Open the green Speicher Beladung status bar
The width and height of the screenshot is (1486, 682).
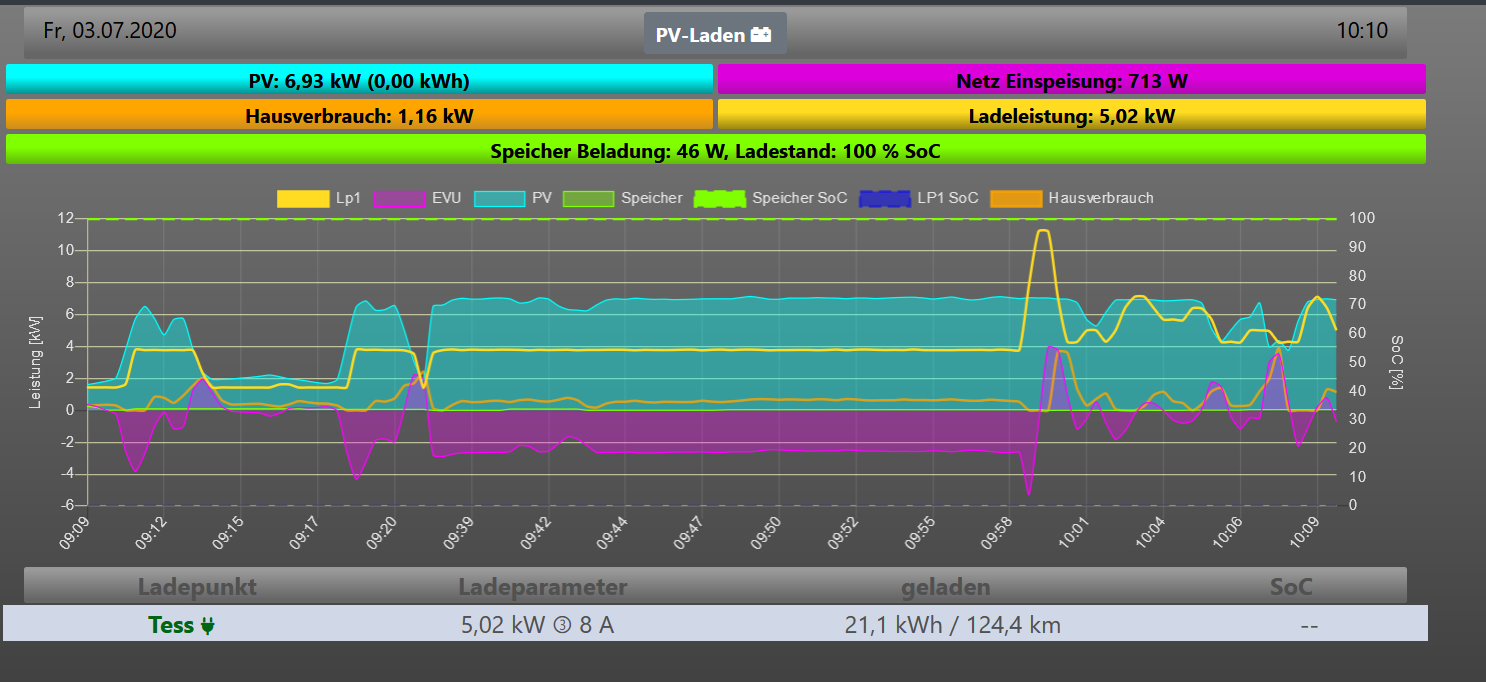click(715, 151)
